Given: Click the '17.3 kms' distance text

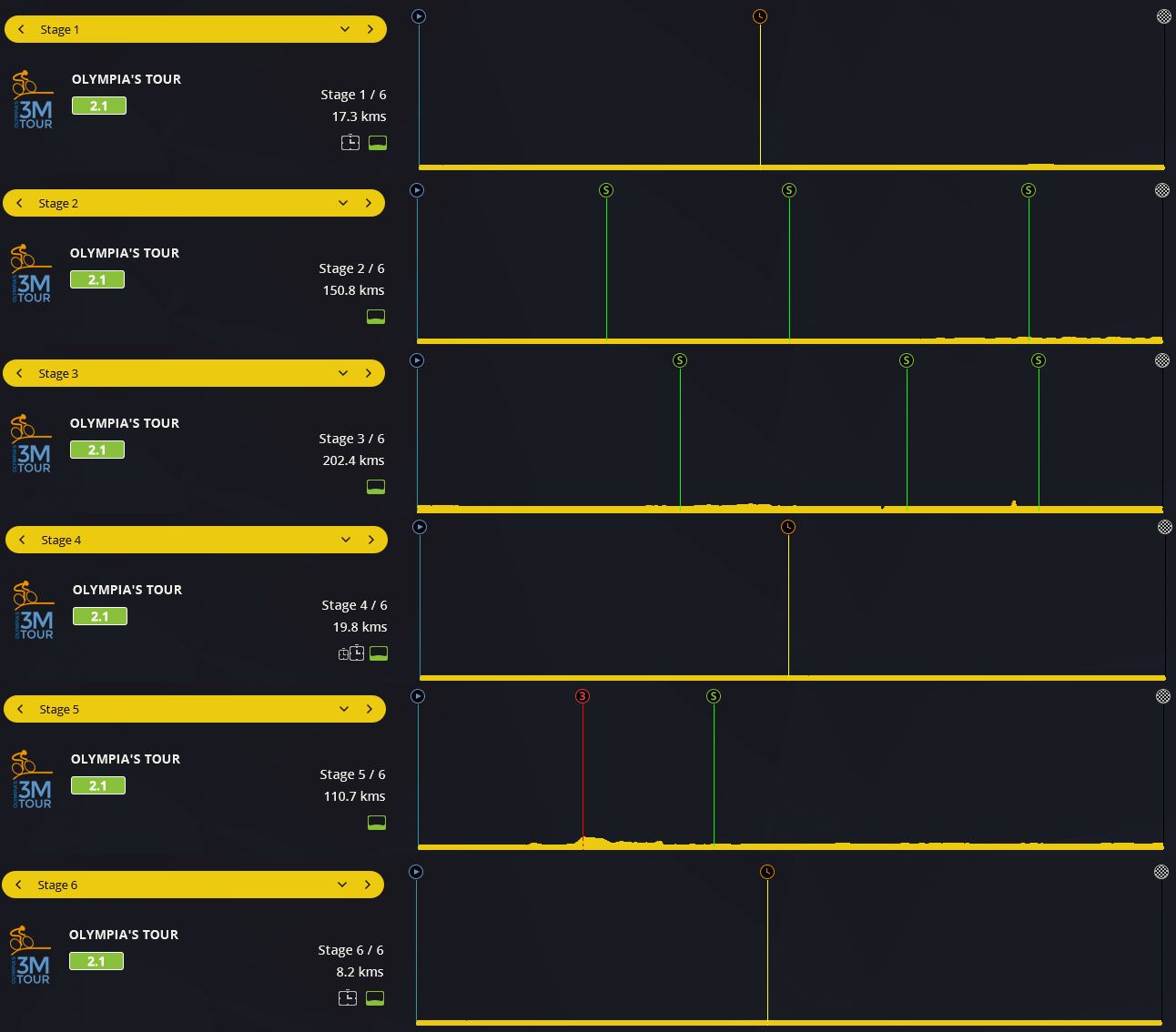Looking at the screenshot, I should [x=359, y=116].
